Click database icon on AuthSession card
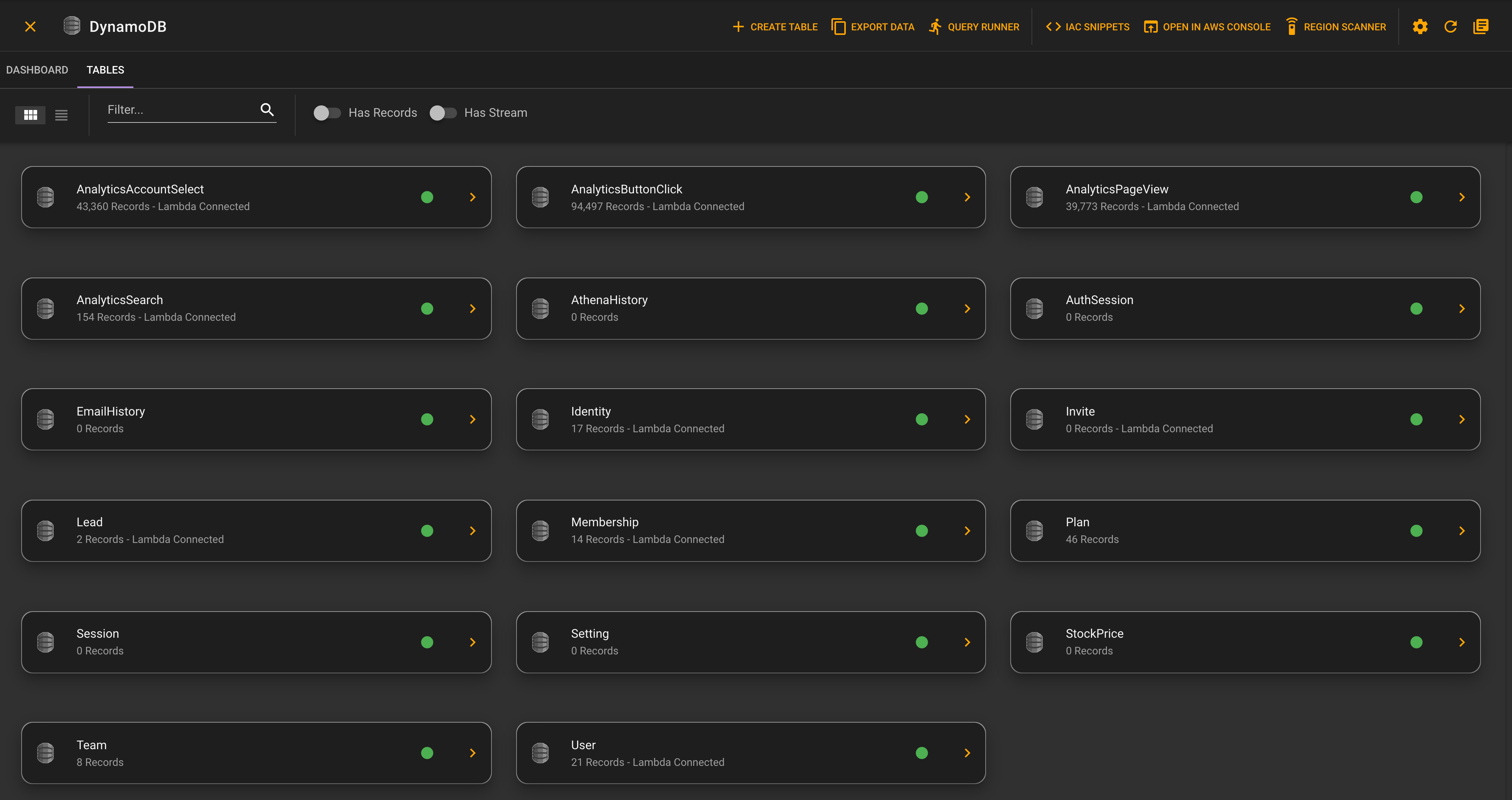1512x800 pixels. tap(1034, 308)
